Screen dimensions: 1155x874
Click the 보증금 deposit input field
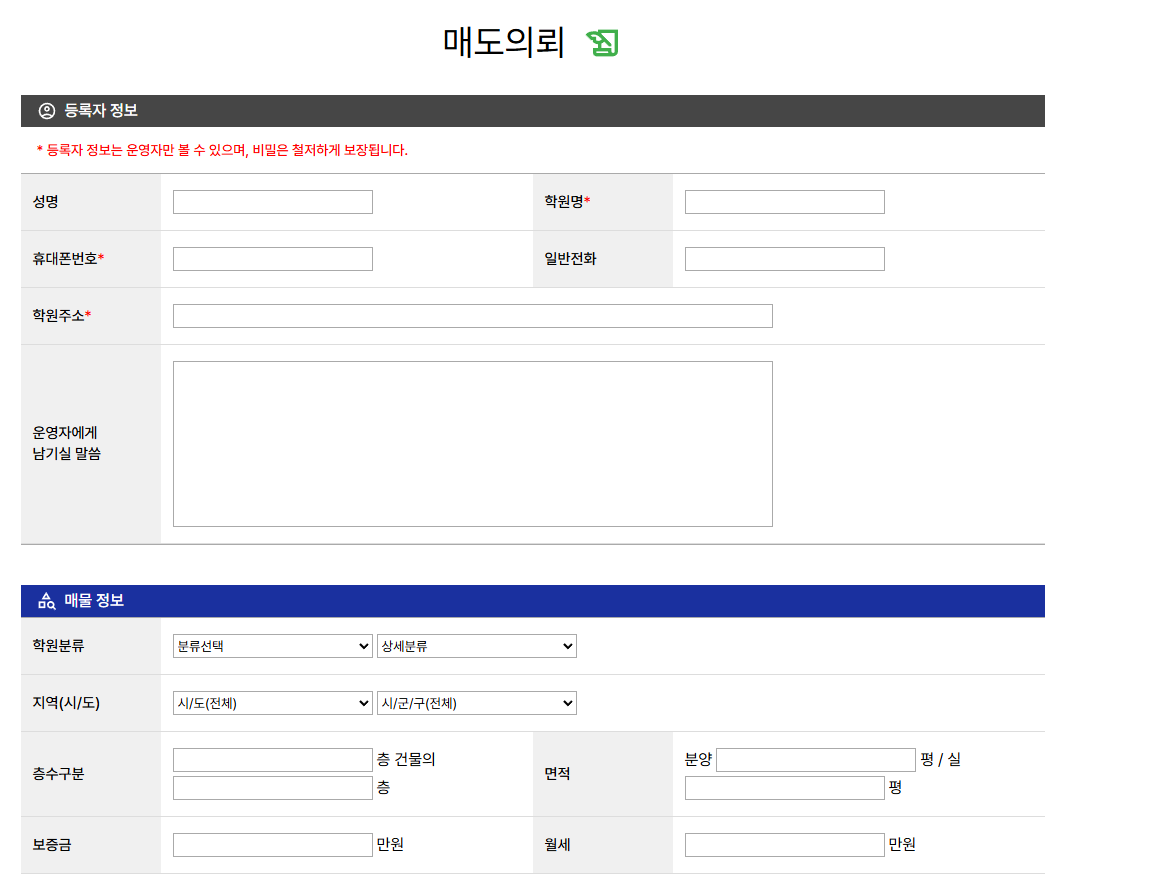(272, 845)
